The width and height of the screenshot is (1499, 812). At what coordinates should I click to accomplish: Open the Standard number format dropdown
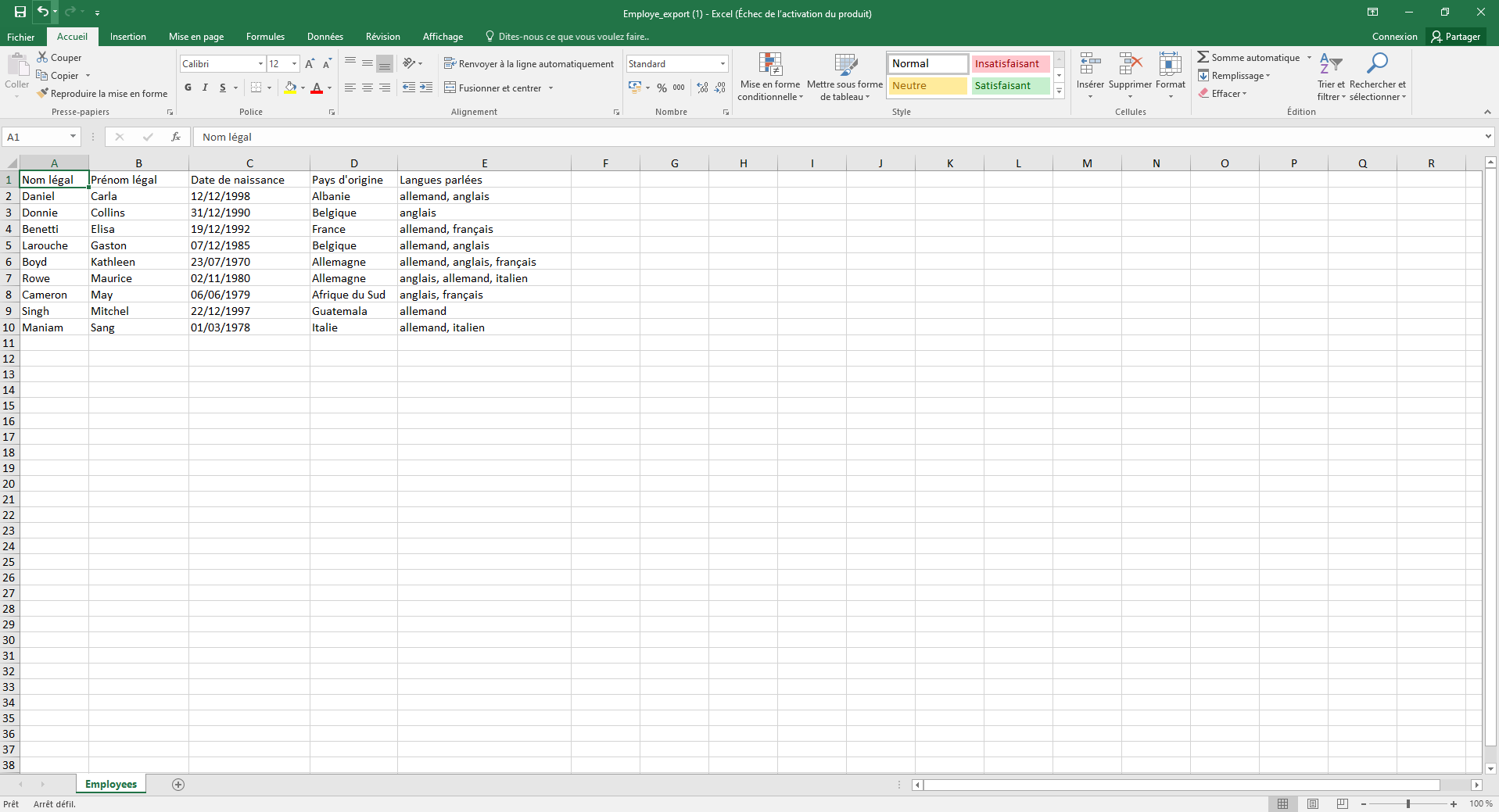tap(723, 64)
